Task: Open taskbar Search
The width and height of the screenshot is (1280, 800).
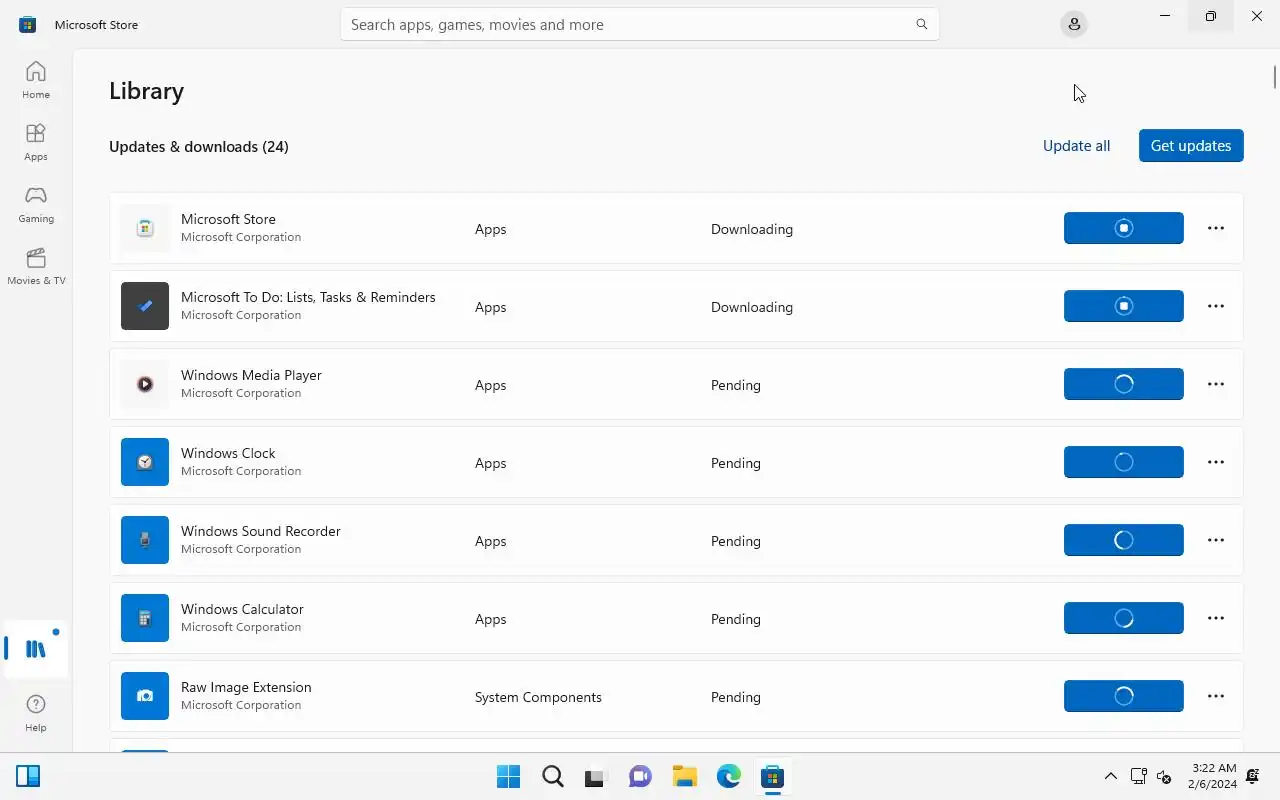Action: coord(552,776)
